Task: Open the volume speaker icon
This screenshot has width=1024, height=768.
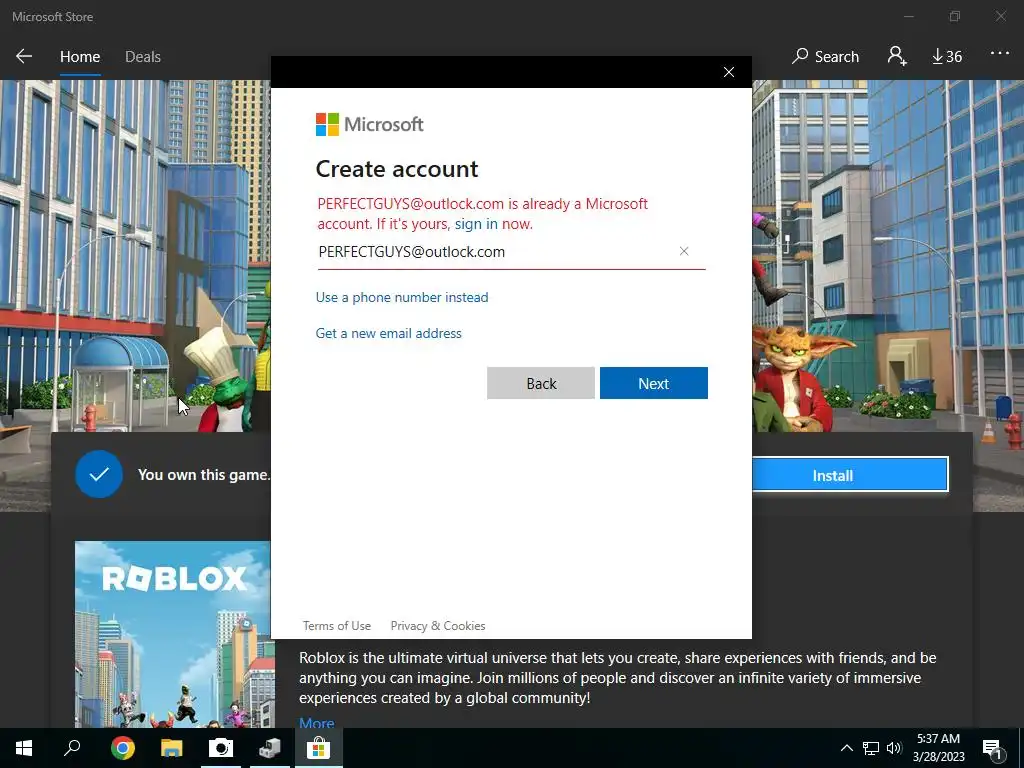Action: 894,748
